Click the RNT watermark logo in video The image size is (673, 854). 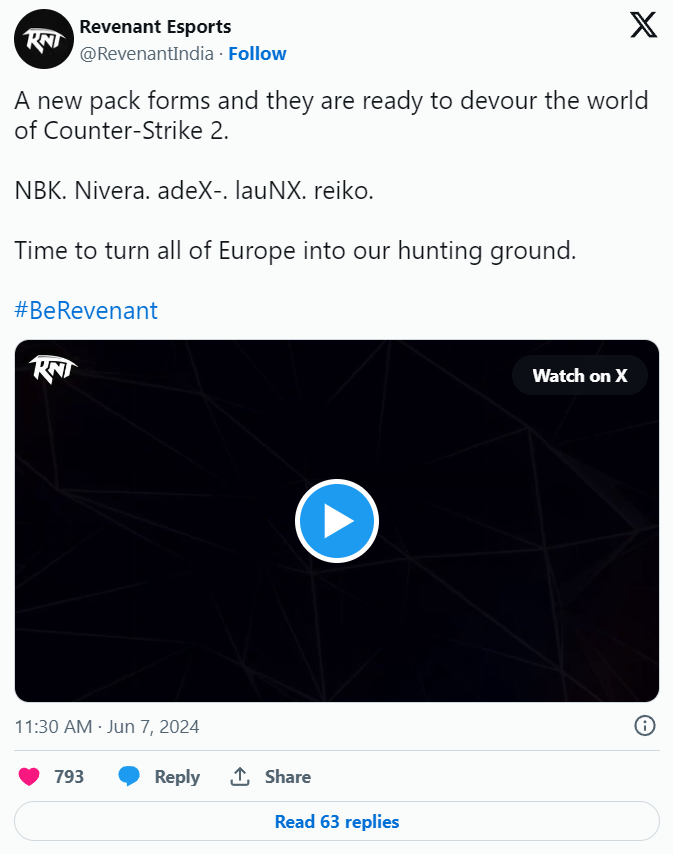[53, 368]
